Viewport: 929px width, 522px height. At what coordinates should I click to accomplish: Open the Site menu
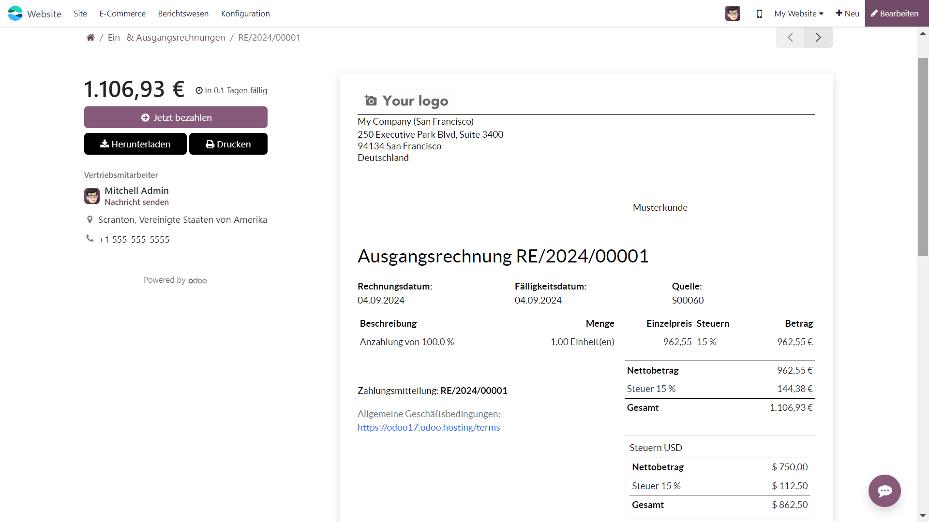pyautogui.click(x=80, y=14)
